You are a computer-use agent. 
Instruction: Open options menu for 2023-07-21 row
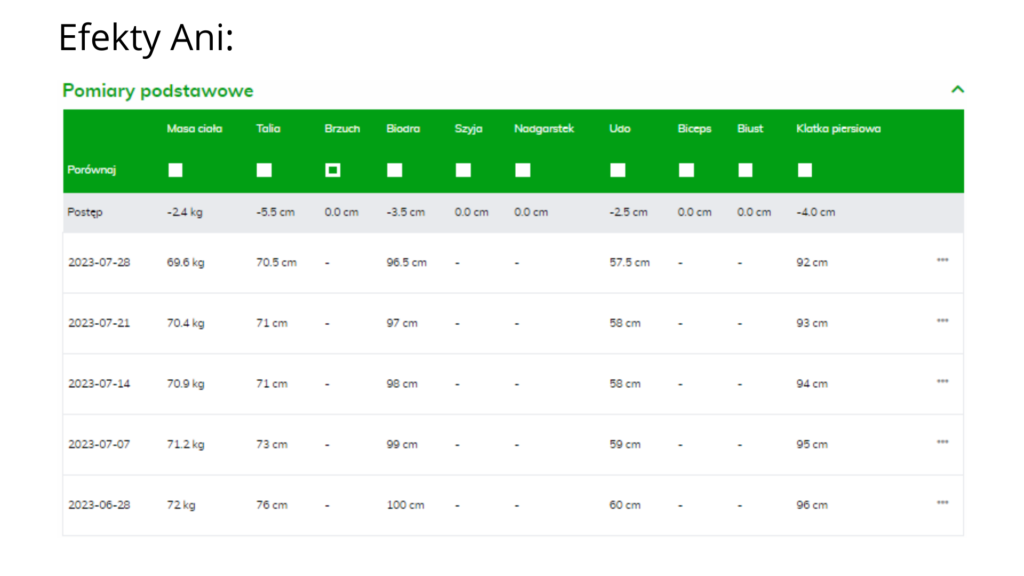(x=942, y=322)
